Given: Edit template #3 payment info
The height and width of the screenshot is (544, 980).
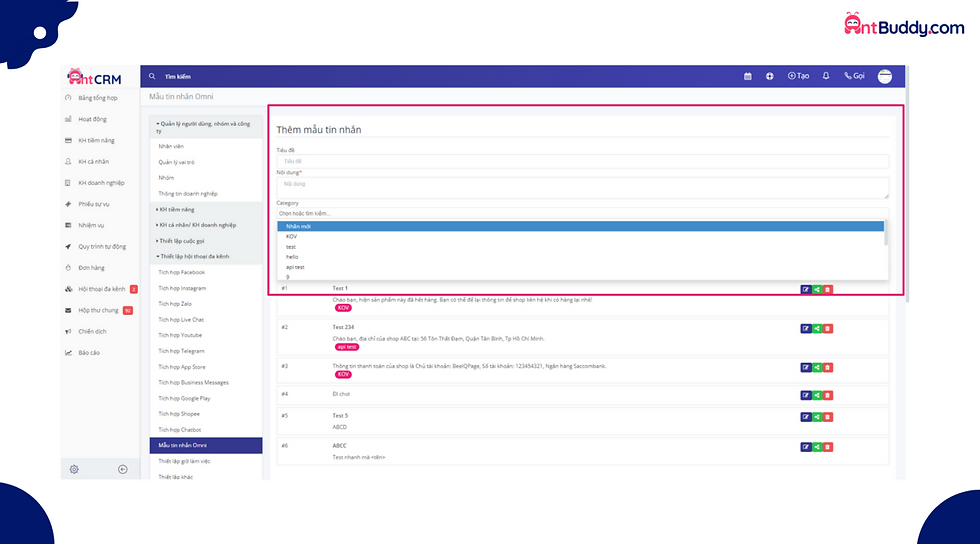Looking at the screenshot, I should (806, 367).
